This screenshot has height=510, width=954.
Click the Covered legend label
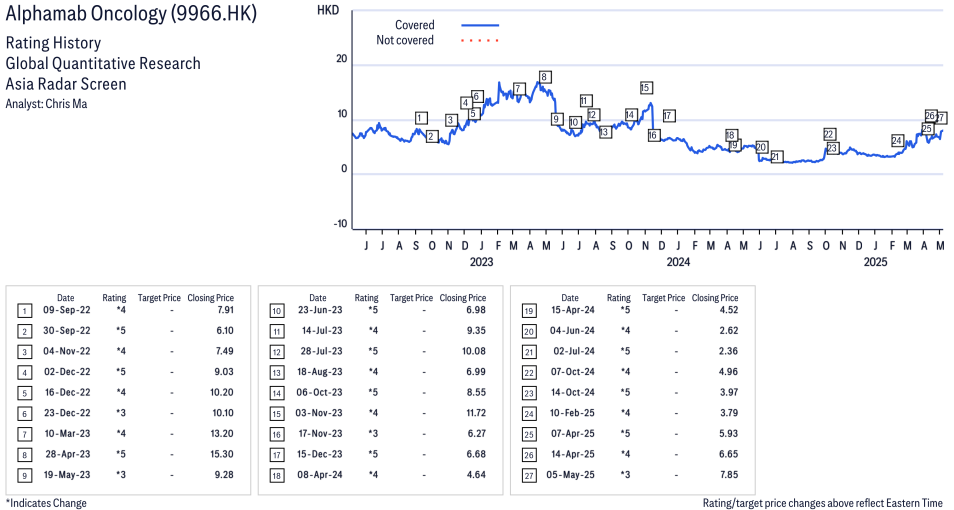pyautogui.click(x=415, y=25)
